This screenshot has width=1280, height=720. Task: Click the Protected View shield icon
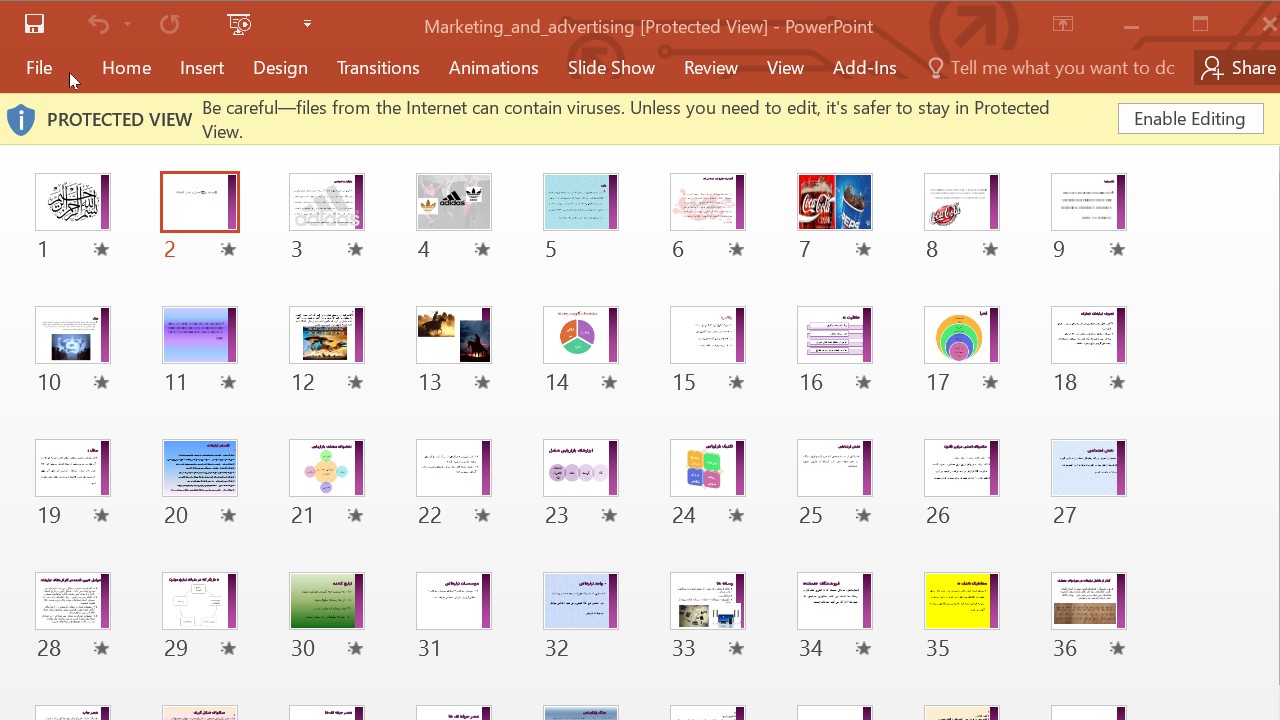pos(21,120)
